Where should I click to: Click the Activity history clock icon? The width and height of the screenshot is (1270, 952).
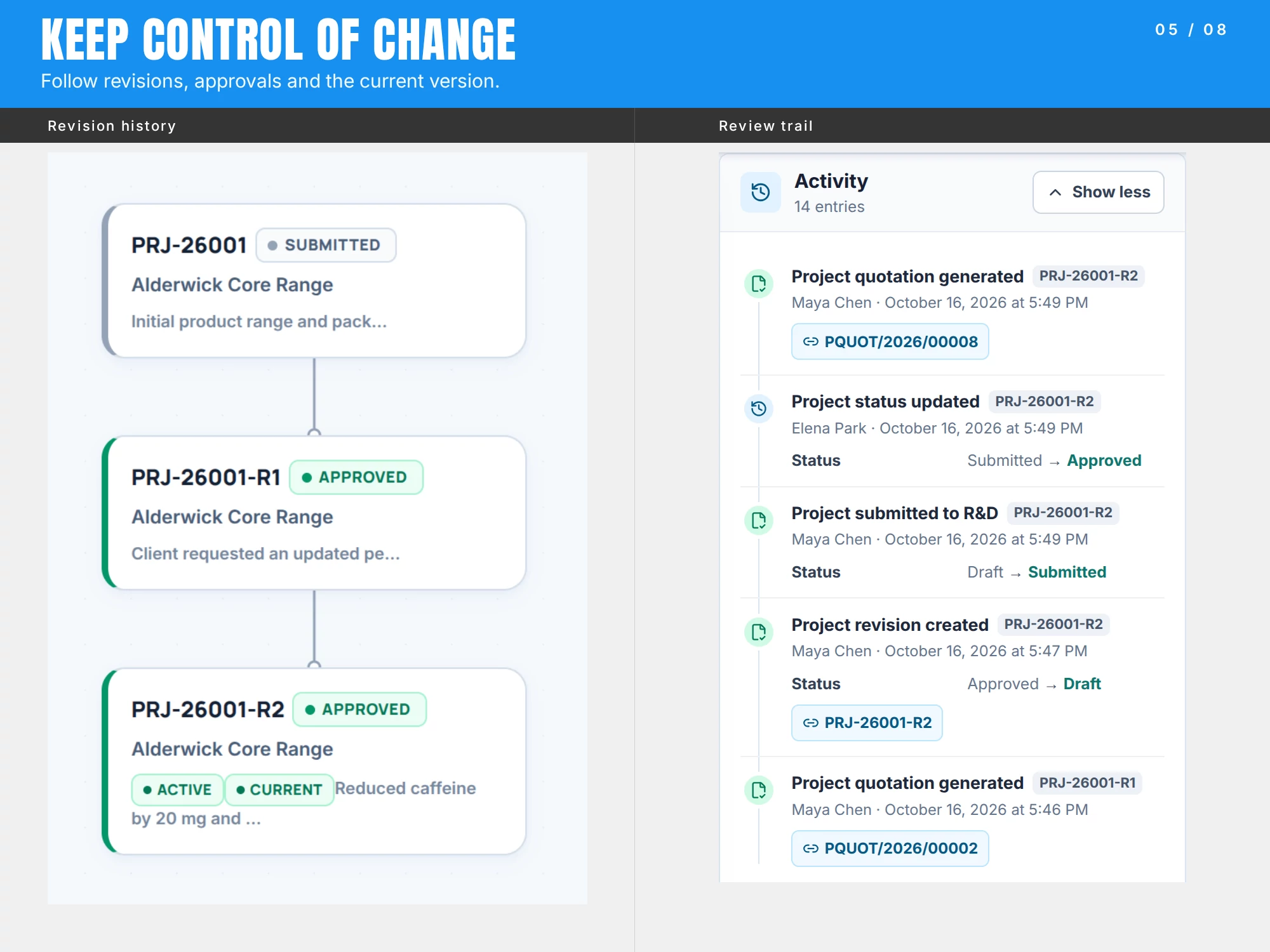point(760,192)
